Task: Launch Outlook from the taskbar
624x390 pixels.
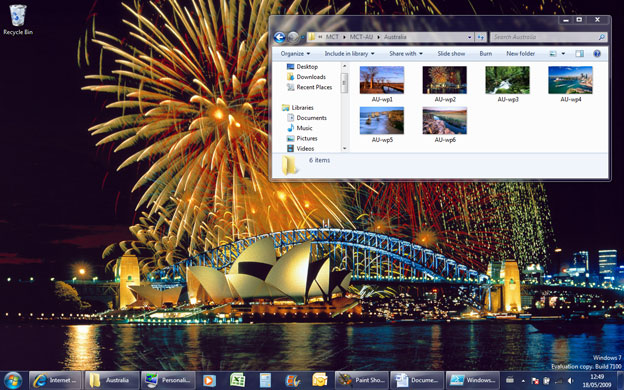Action: (320, 380)
